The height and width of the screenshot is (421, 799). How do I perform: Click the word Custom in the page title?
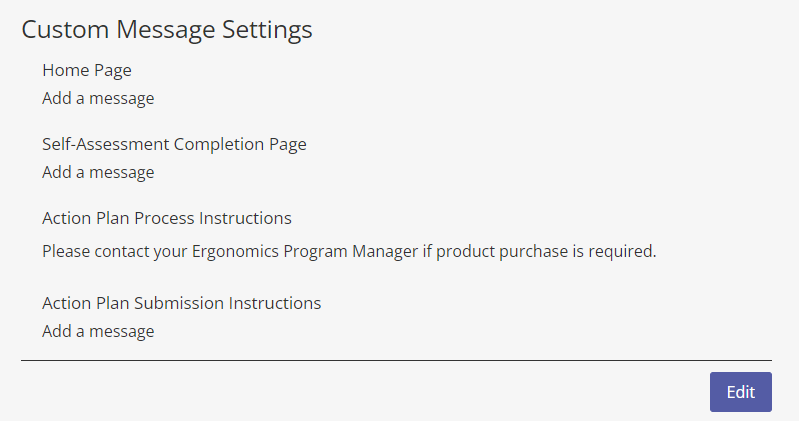65,29
